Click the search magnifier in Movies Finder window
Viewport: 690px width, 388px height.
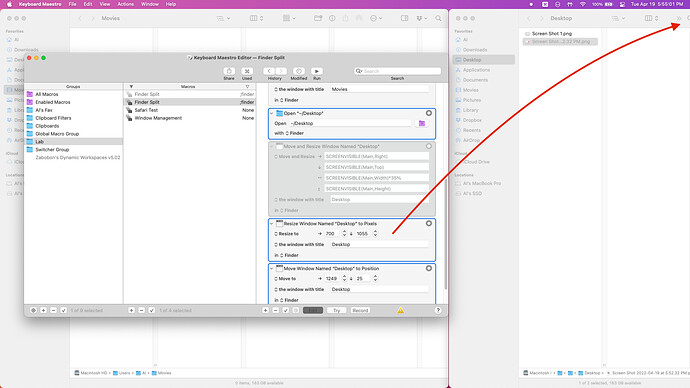point(438,18)
